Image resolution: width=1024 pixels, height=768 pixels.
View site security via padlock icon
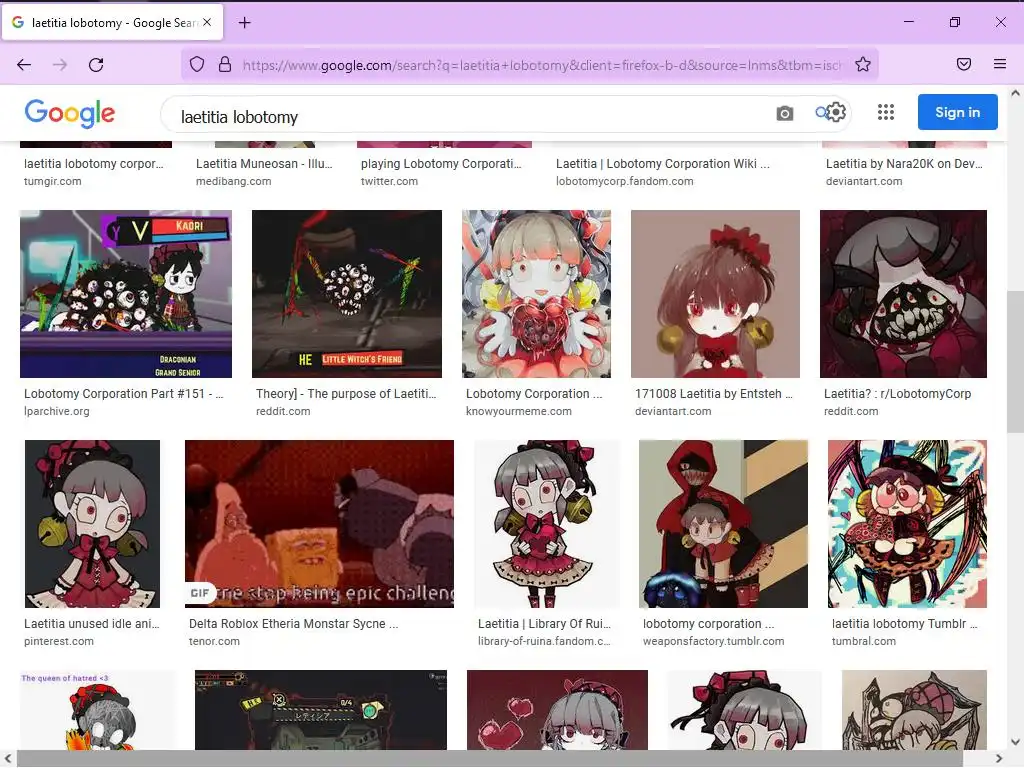point(225,64)
